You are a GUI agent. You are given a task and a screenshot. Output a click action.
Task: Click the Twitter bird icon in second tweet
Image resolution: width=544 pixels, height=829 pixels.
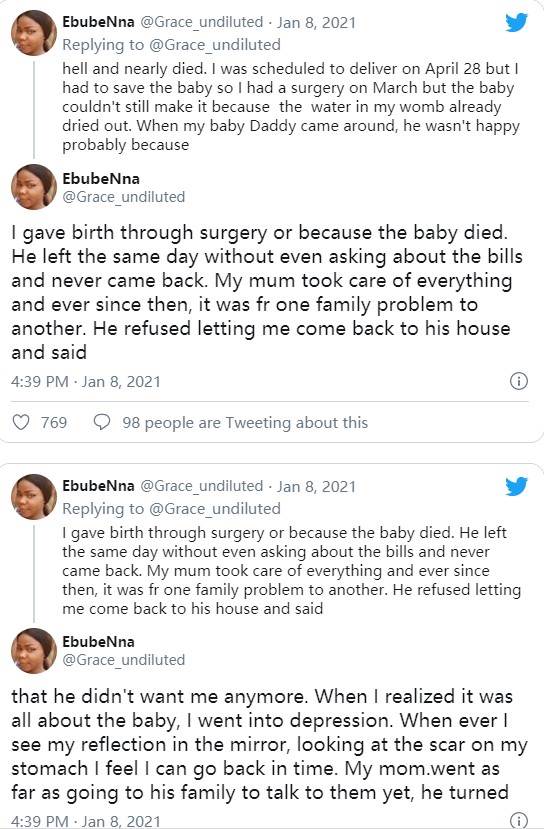tap(517, 486)
